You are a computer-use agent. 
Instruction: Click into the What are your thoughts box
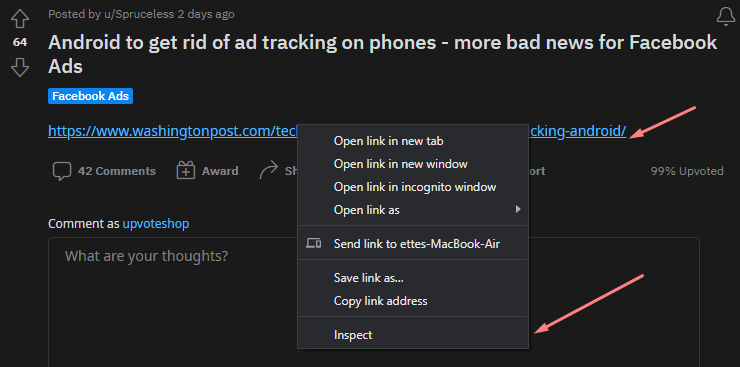(173, 302)
